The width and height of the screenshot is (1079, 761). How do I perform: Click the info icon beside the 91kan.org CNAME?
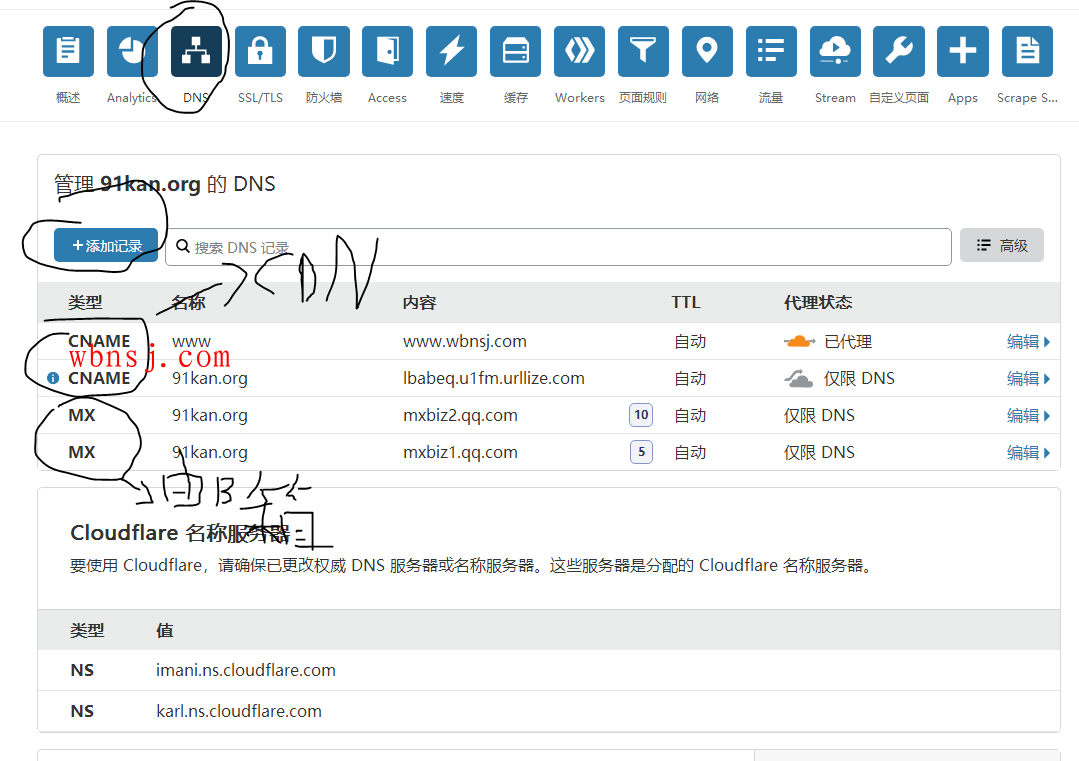[x=53, y=378]
